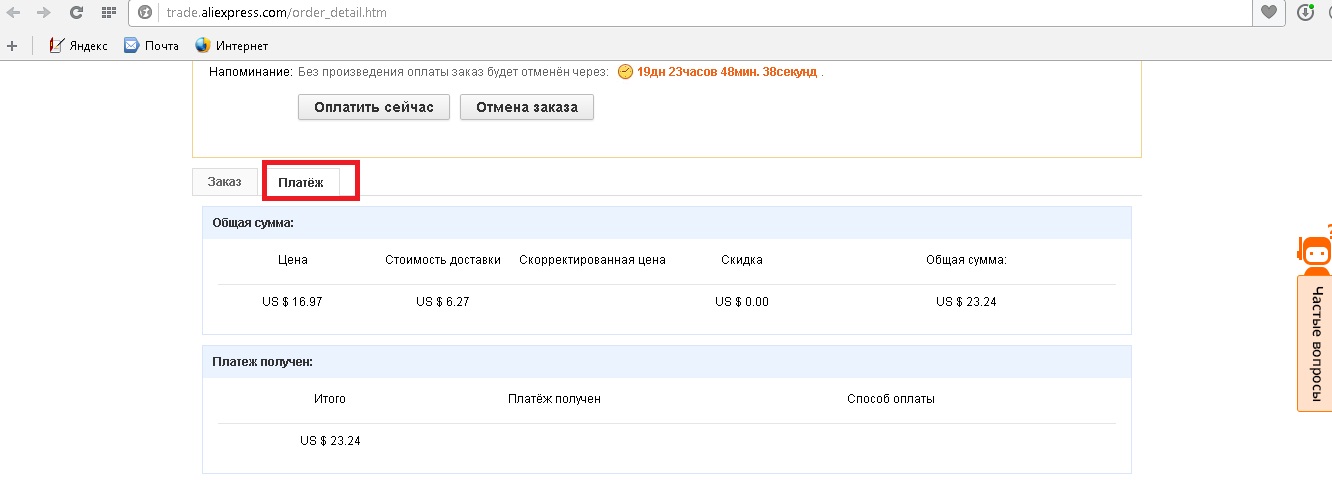
Task: Switch to the Заказ tab
Action: coord(224,182)
